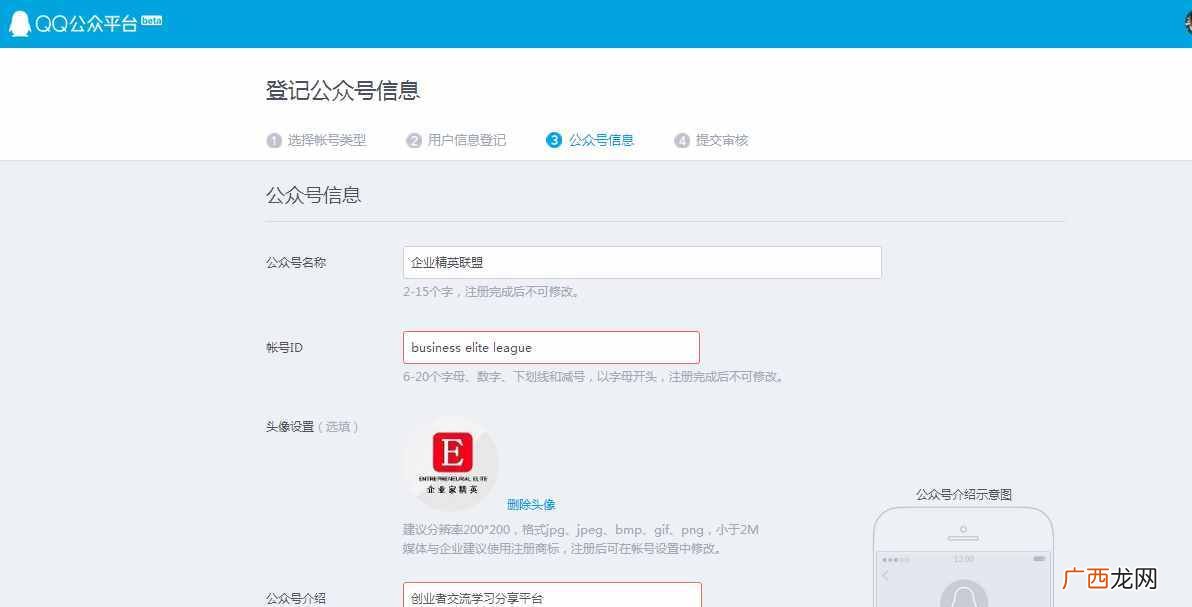The height and width of the screenshot is (607, 1192).
Task: Go to step 4 提交审核
Action: click(x=712, y=140)
